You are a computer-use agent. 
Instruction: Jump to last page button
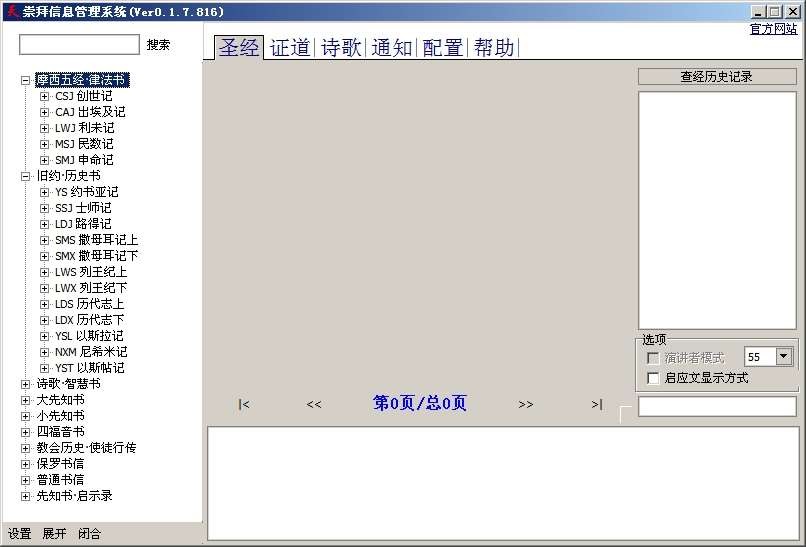[x=597, y=405]
